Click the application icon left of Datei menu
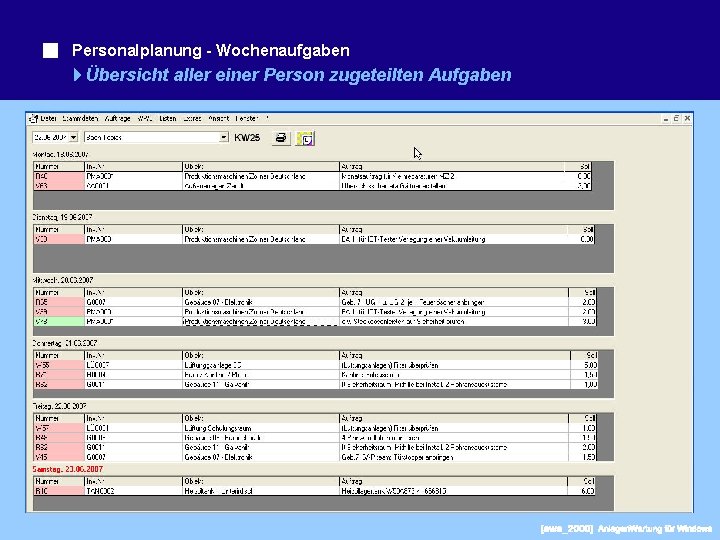The height and width of the screenshot is (540, 720). (x=34, y=118)
